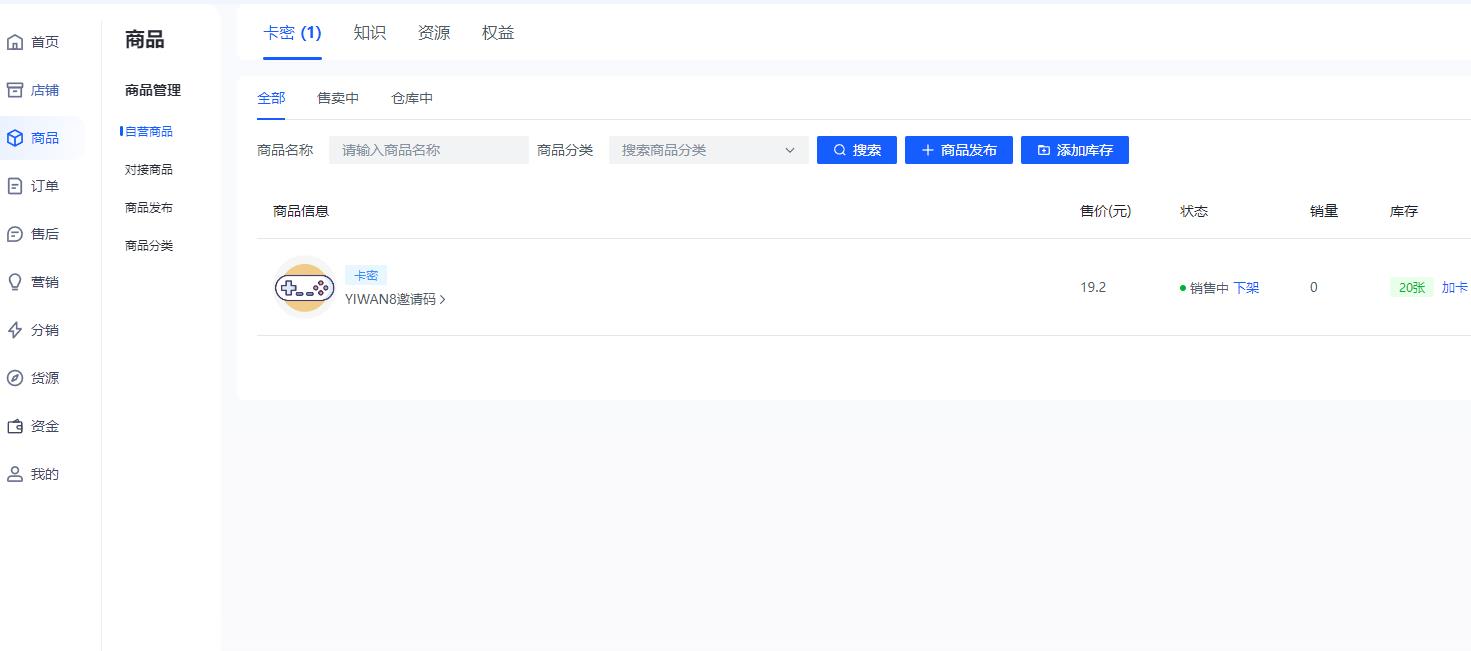Switch to the 仓库中 filter tab
Viewport: 1471px width, 651px height.
411,97
